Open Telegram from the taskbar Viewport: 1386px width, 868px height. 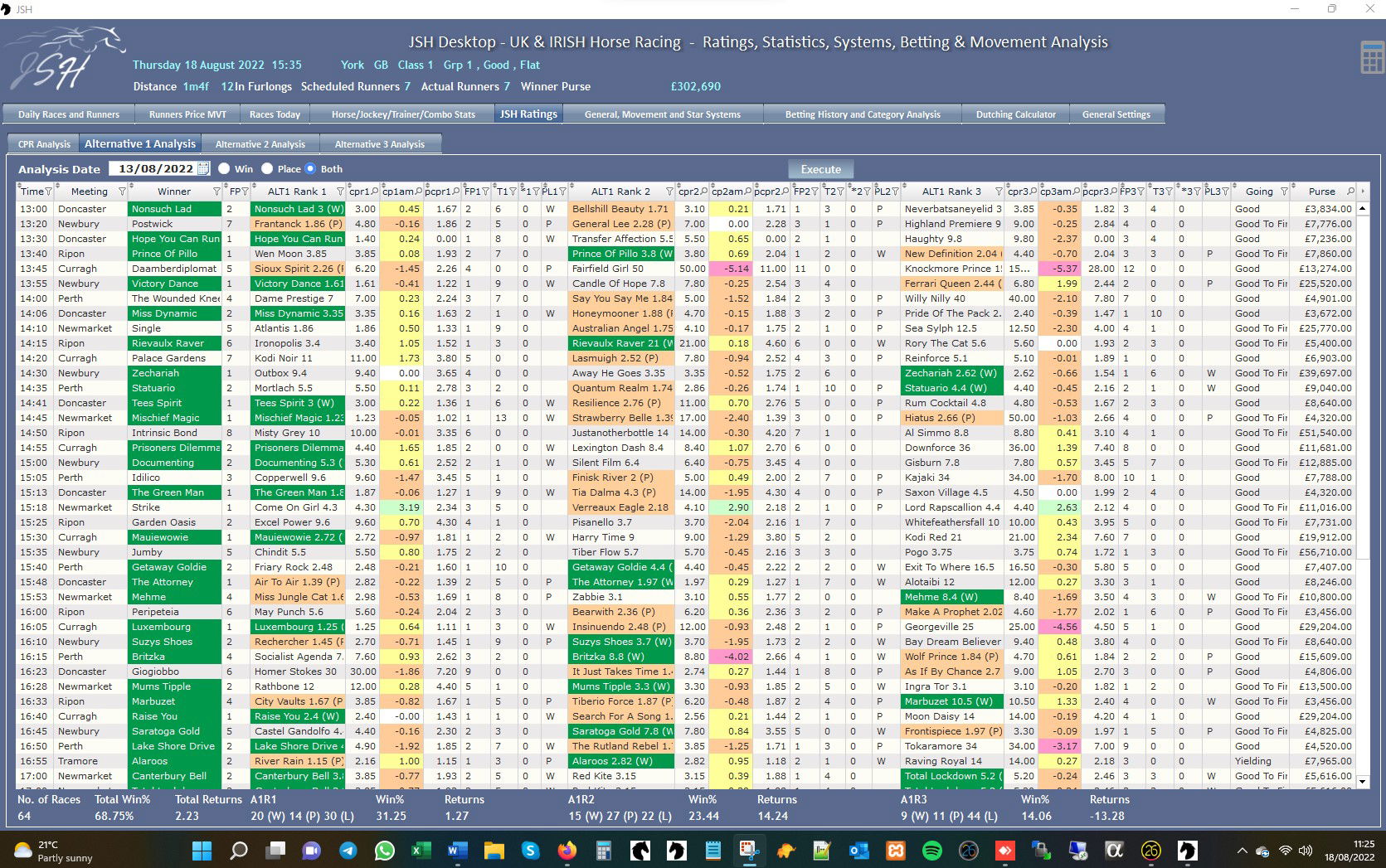(348, 850)
